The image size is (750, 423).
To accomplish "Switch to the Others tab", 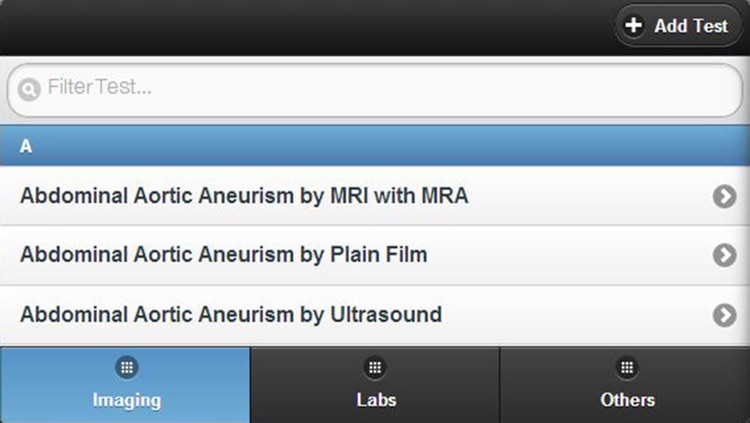I will tap(625, 385).
